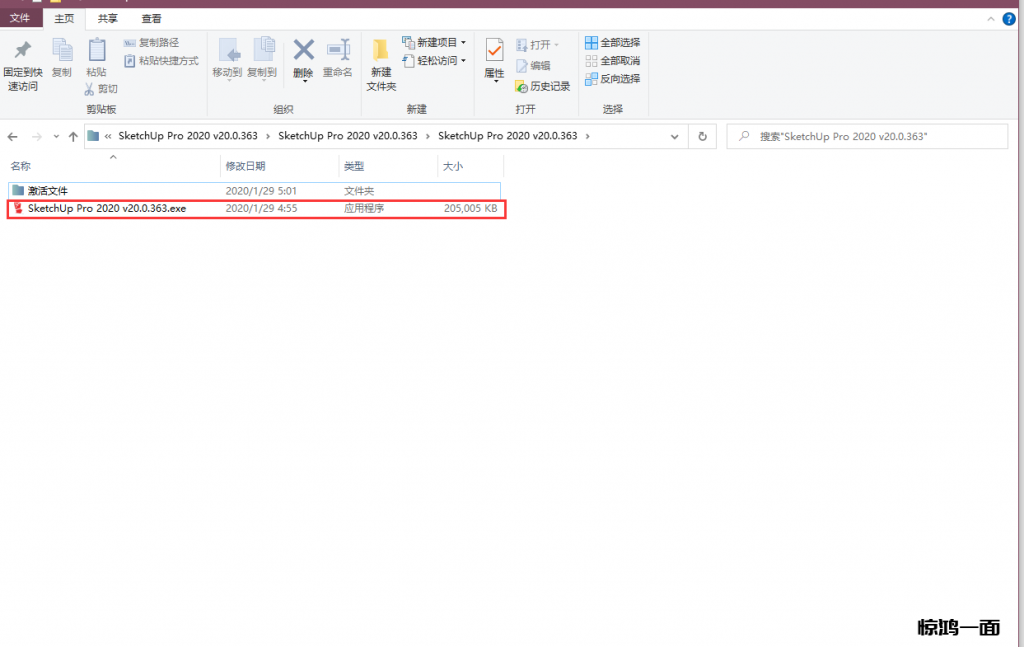Image resolution: width=1024 pixels, height=647 pixels.
Task: Click the 新建文件夹 new folder icon
Action: (381, 51)
